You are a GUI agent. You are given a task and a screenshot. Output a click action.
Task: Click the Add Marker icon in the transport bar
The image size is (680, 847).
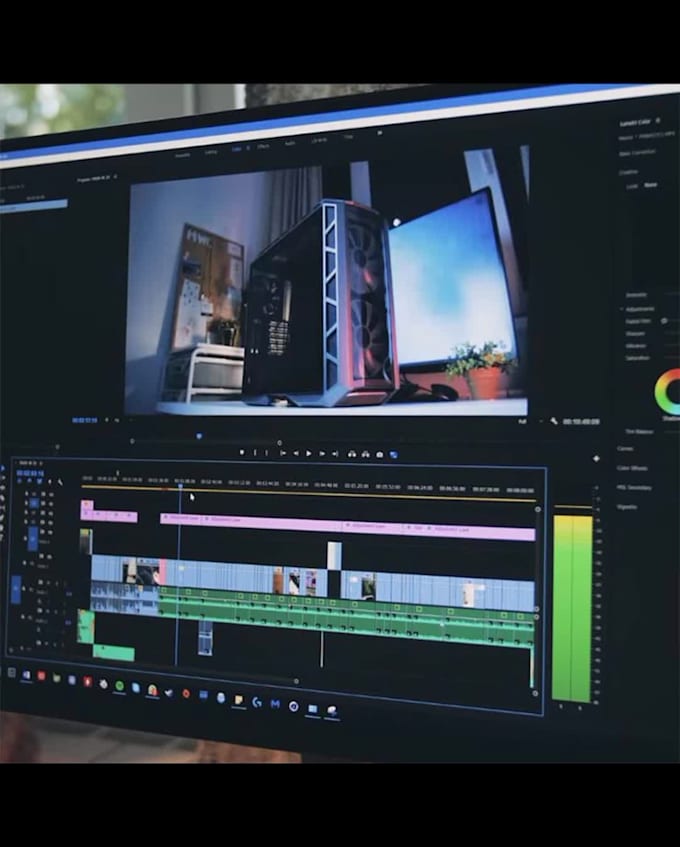(242, 452)
